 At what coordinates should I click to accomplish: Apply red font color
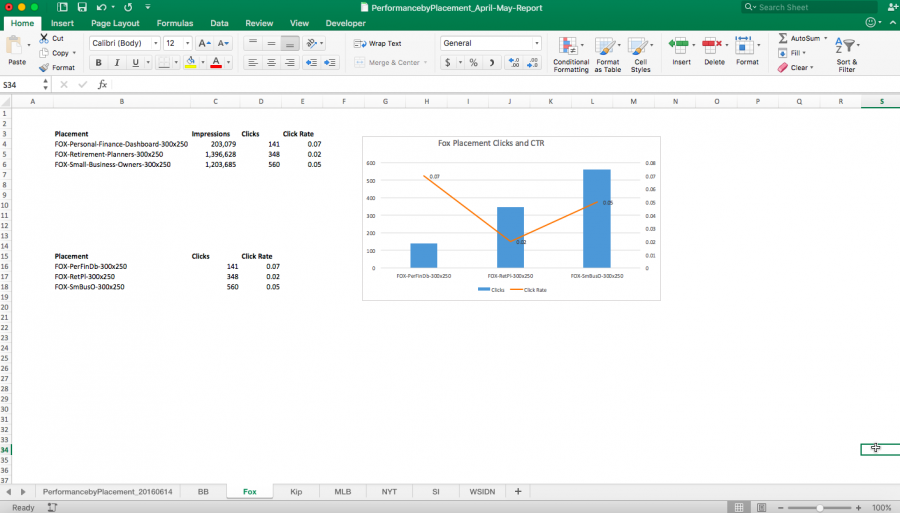click(216, 63)
